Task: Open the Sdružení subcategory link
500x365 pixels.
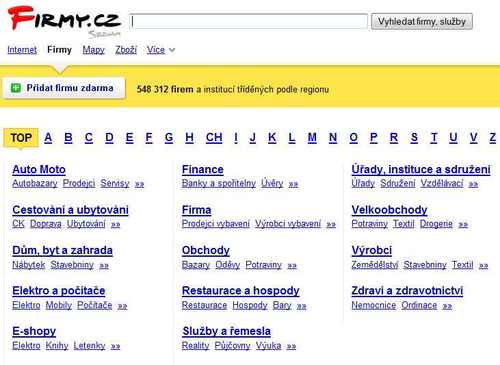Action: tap(398, 183)
